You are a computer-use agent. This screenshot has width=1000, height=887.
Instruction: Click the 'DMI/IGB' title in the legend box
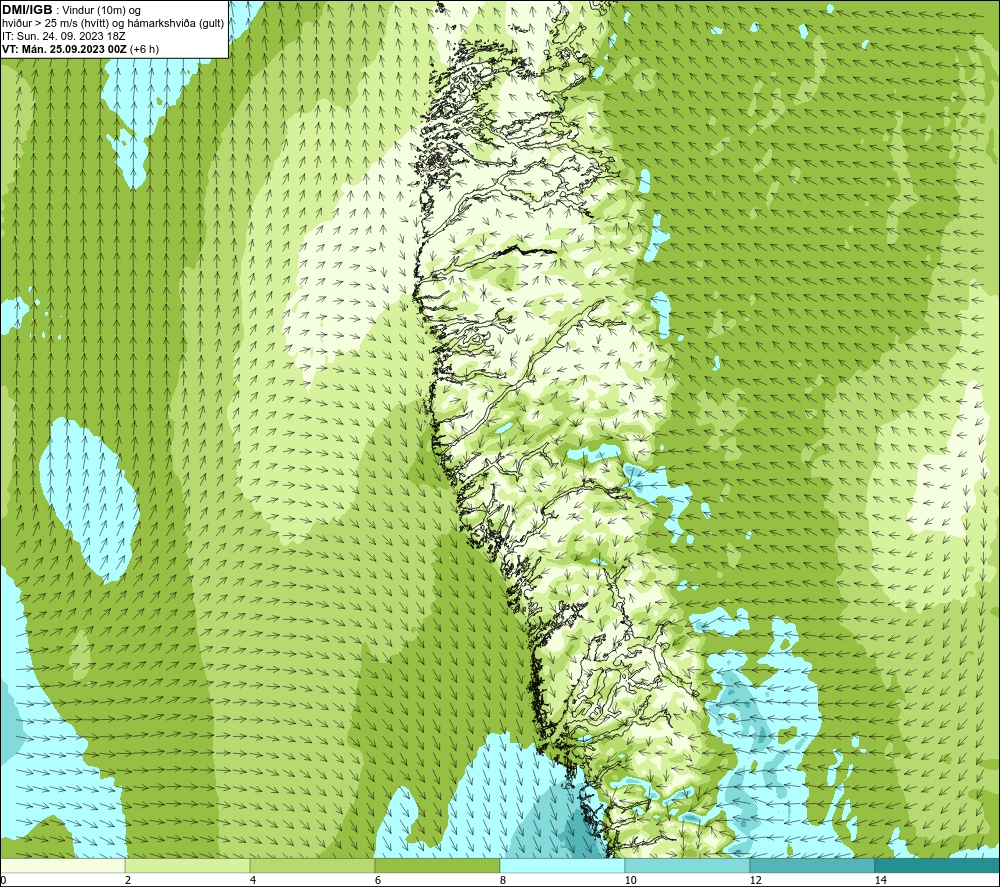click(x=27, y=10)
